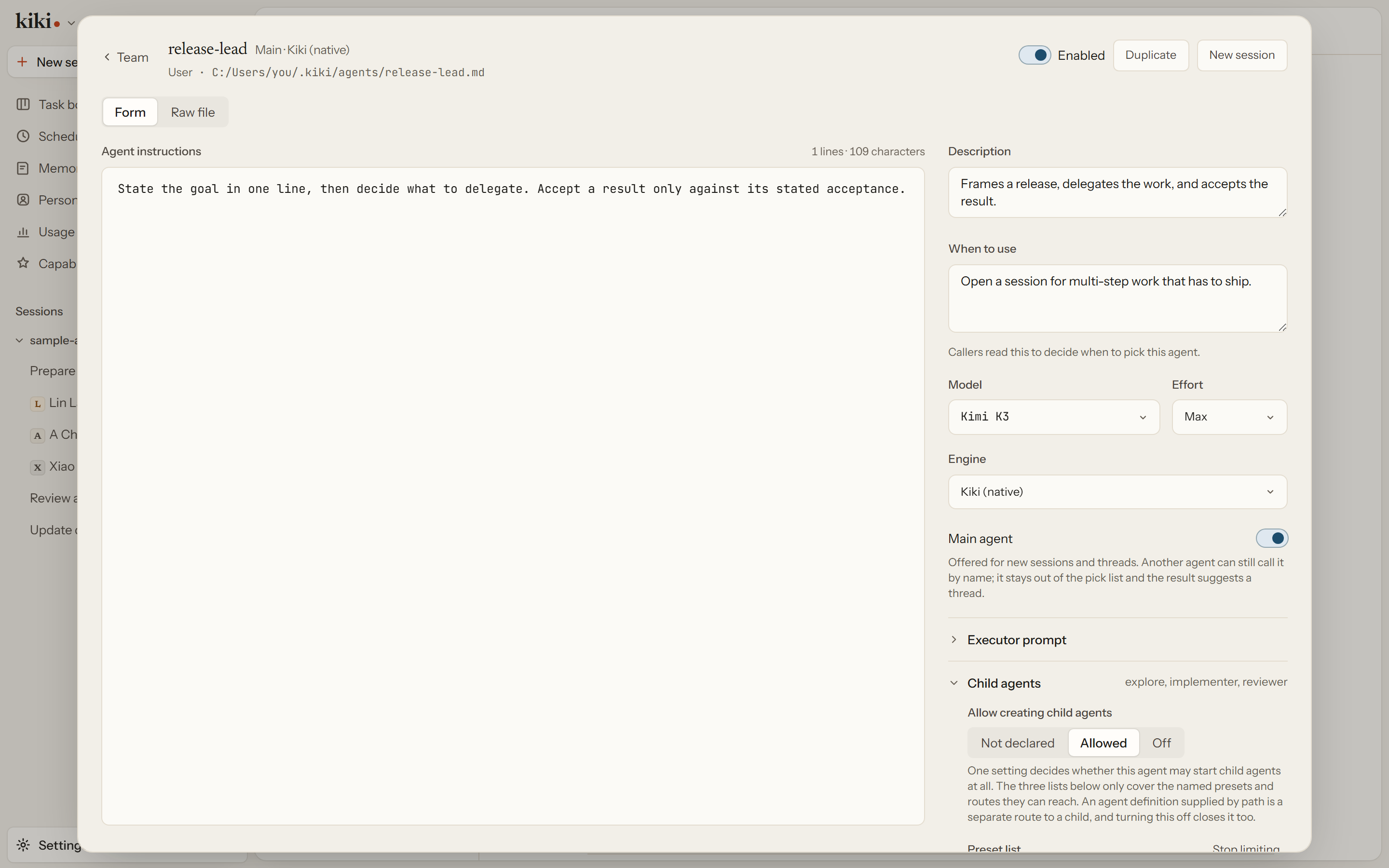The image size is (1389, 868).
Task: Click the Settings gear icon
Action: [23, 844]
